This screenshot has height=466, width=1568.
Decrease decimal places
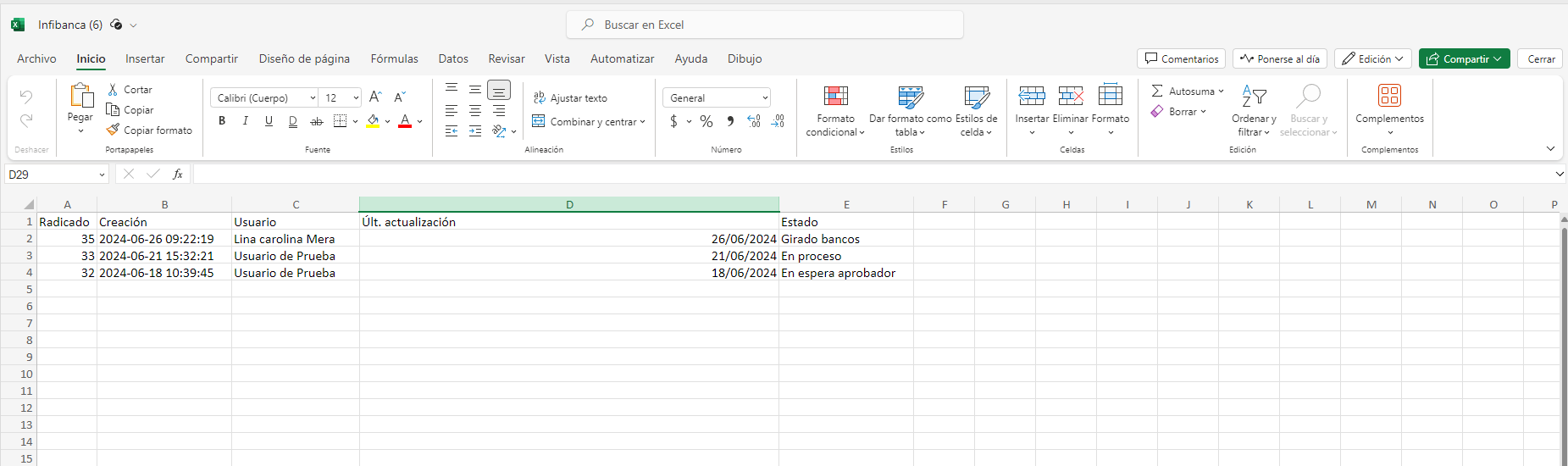pos(778,121)
